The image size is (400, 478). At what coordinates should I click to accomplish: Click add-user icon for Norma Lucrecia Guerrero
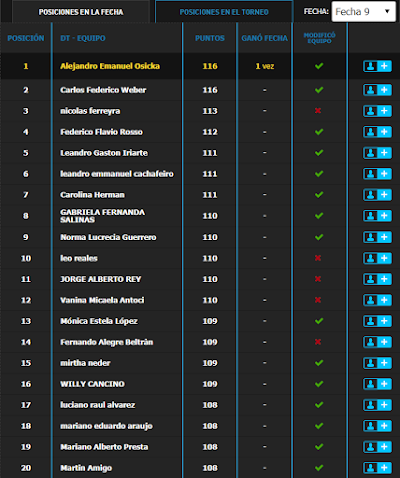(377, 237)
